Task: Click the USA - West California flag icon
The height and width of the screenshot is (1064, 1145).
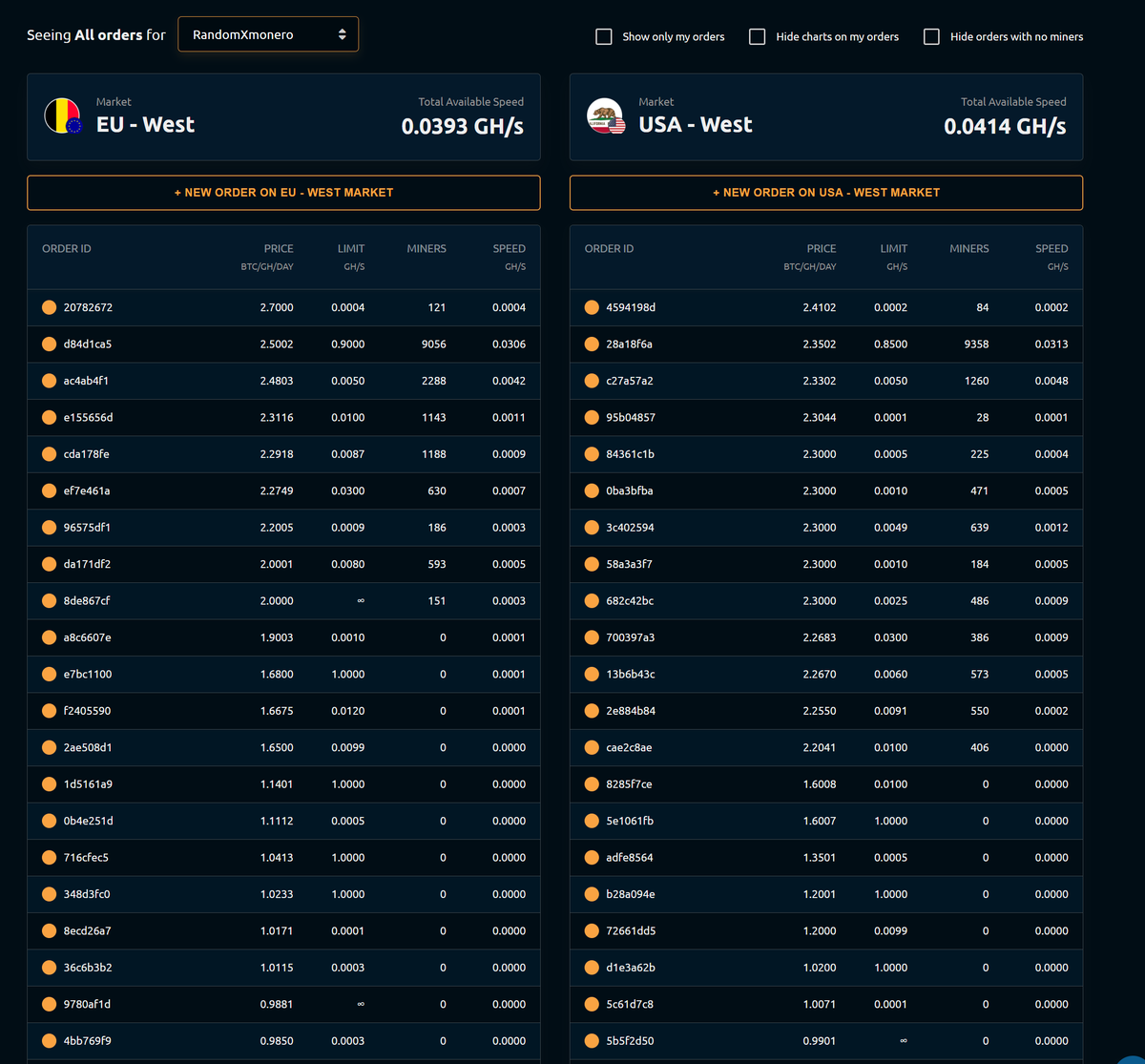Action: click(605, 115)
